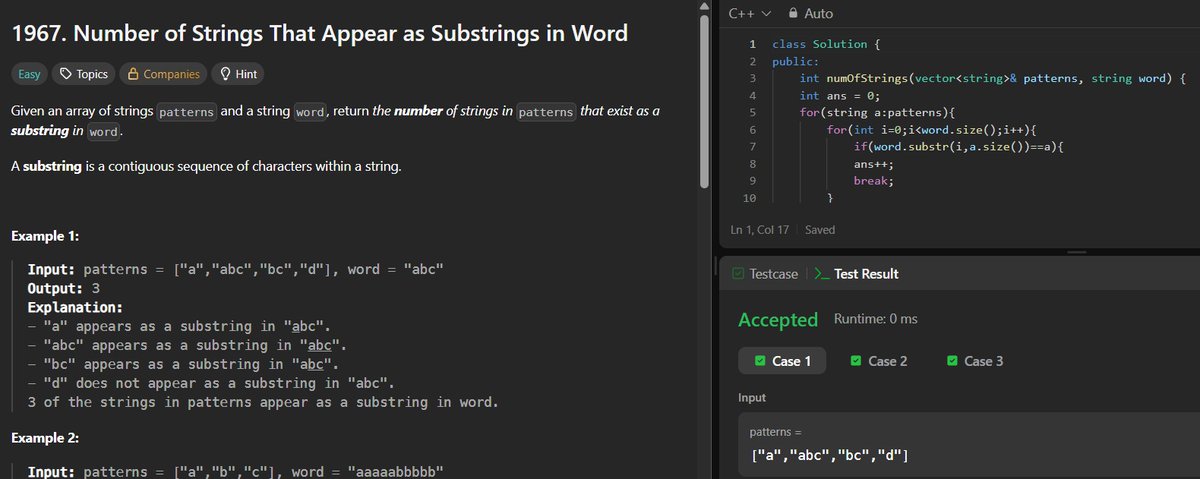
Task: Click the problem description scrollbar
Action: pyautogui.click(x=704, y=100)
